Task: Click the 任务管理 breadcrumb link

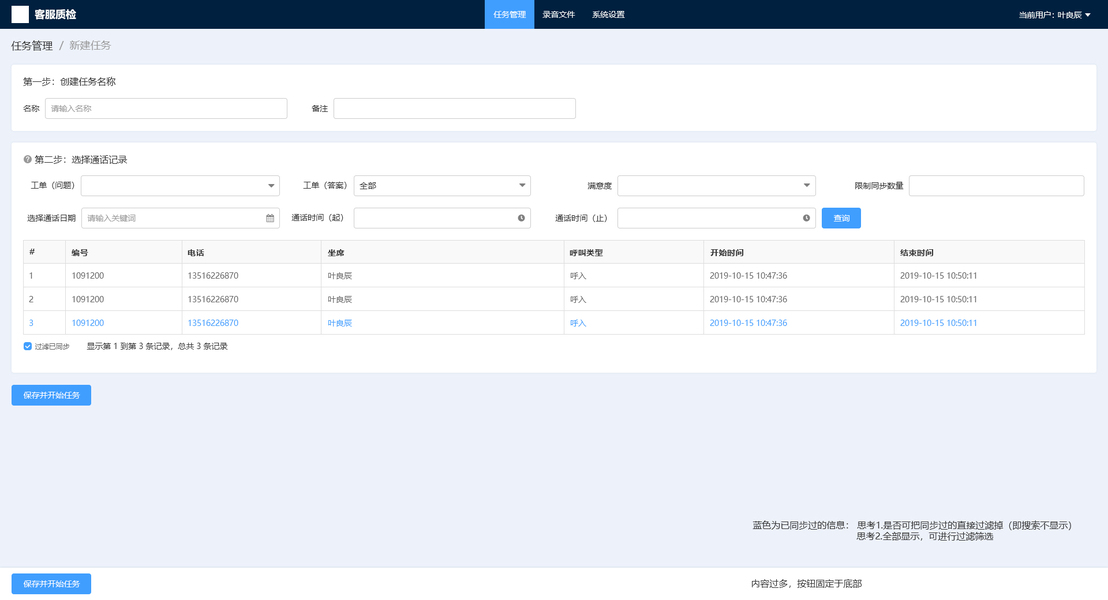Action: point(32,46)
